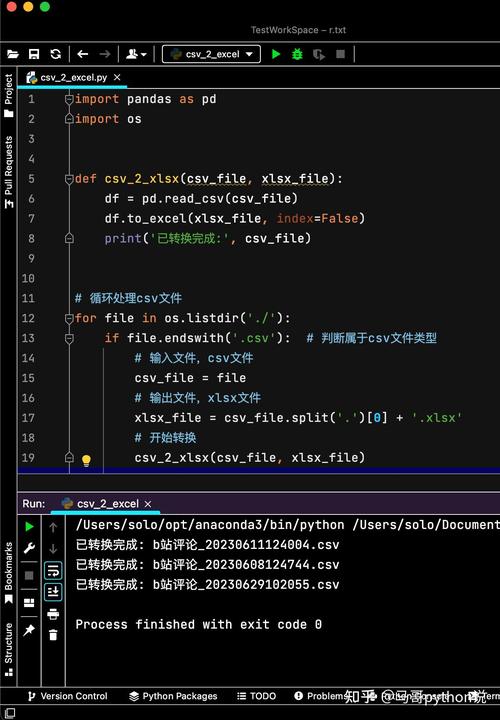Screen dimensions: 500x720
Task: Open the Structure tool window
Action: pyautogui.click(x=8, y=650)
